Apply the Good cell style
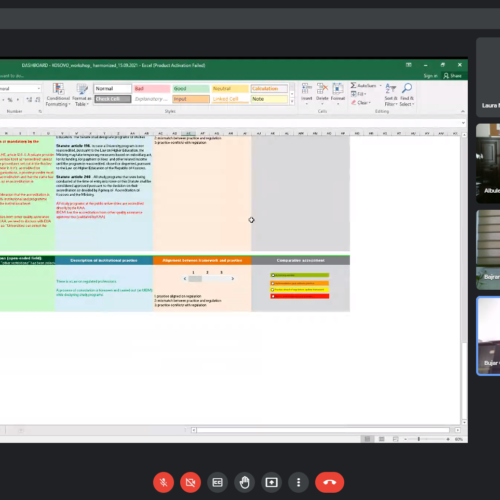Image resolution: width=500 pixels, height=500 pixels. click(x=191, y=89)
